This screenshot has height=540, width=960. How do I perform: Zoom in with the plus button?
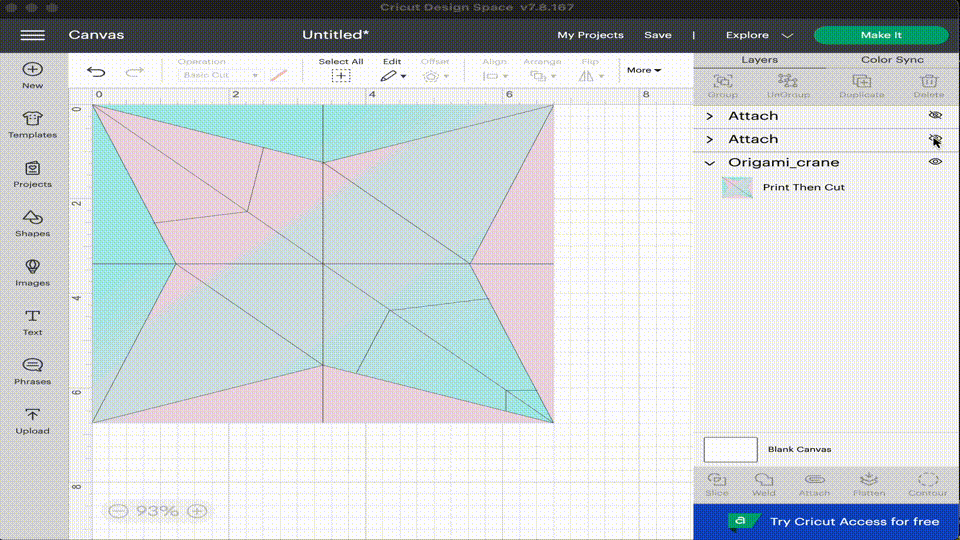tap(197, 511)
